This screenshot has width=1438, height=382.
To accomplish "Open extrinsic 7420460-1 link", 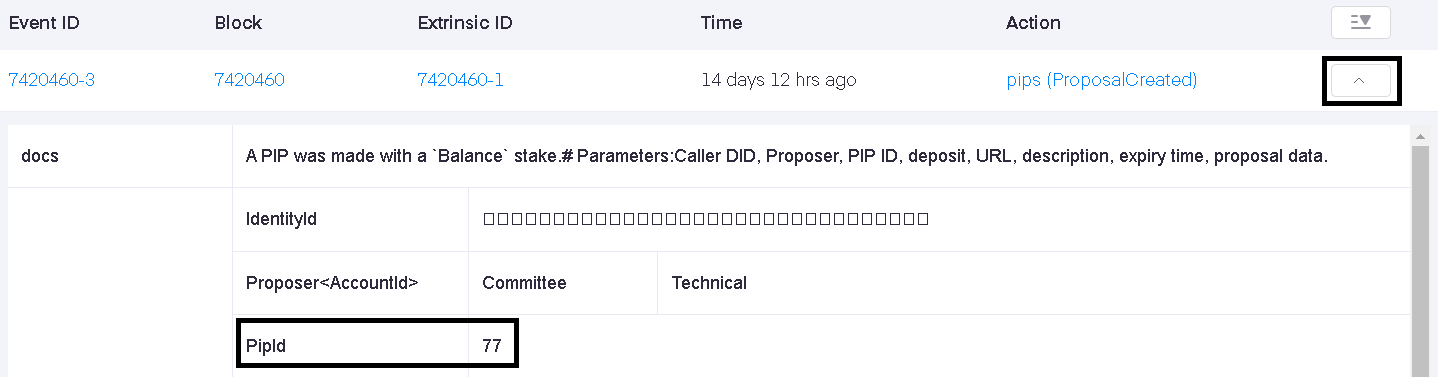I will 461,80.
